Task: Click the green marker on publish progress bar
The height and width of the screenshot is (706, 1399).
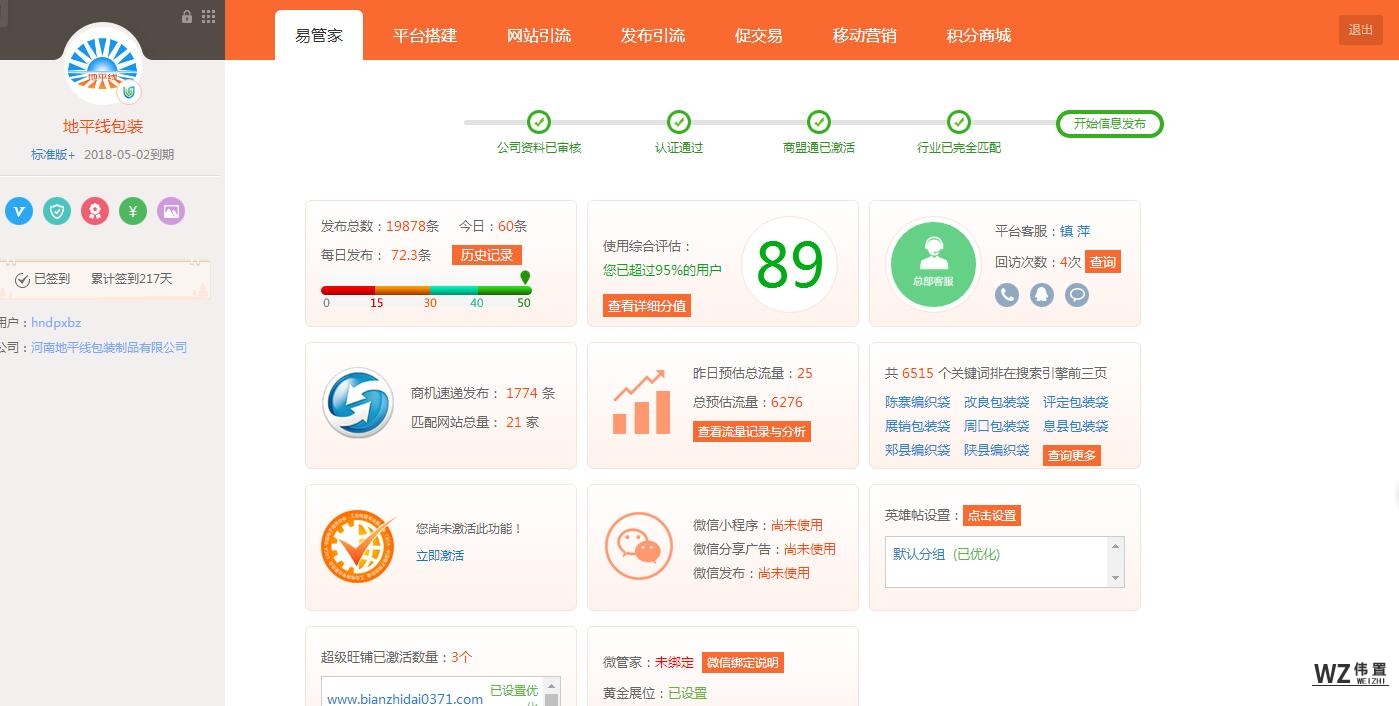Action: pyautogui.click(x=525, y=277)
